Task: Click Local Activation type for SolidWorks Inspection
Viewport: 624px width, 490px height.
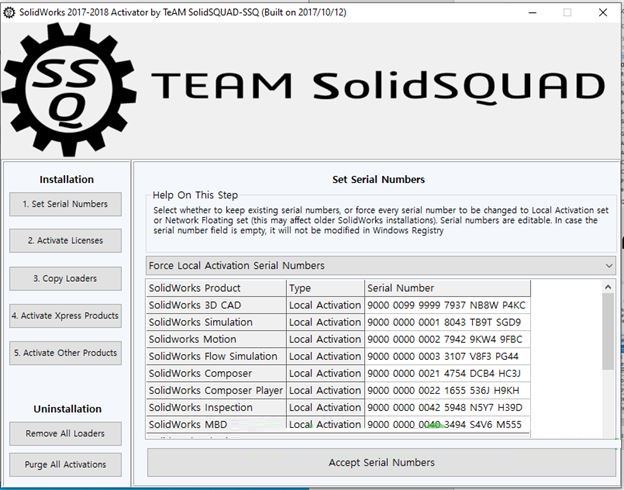Action: pos(325,408)
